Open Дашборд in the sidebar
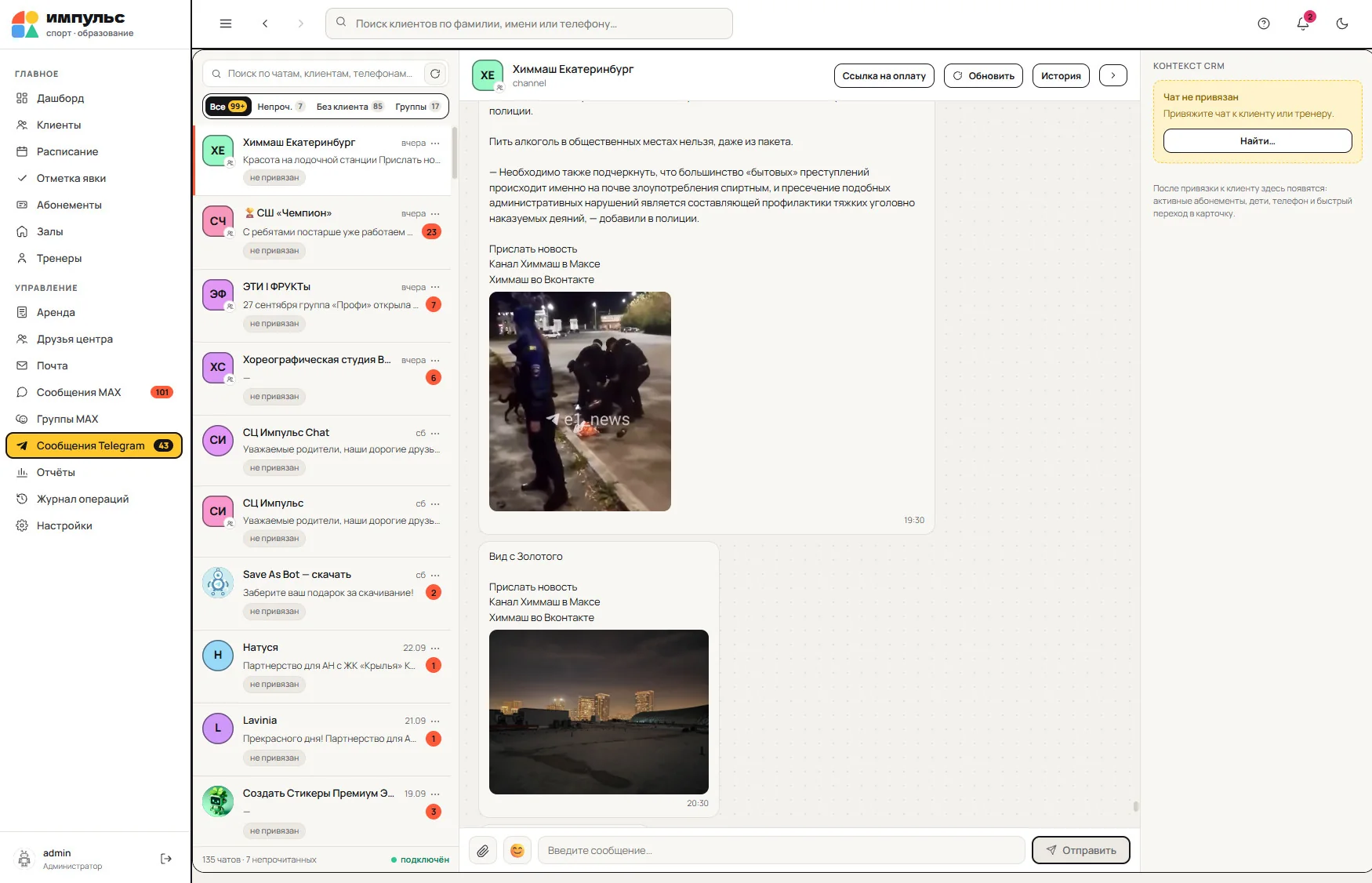Image resolution: width=1372 pixels, height=883 pixels. tap(94, 98)
